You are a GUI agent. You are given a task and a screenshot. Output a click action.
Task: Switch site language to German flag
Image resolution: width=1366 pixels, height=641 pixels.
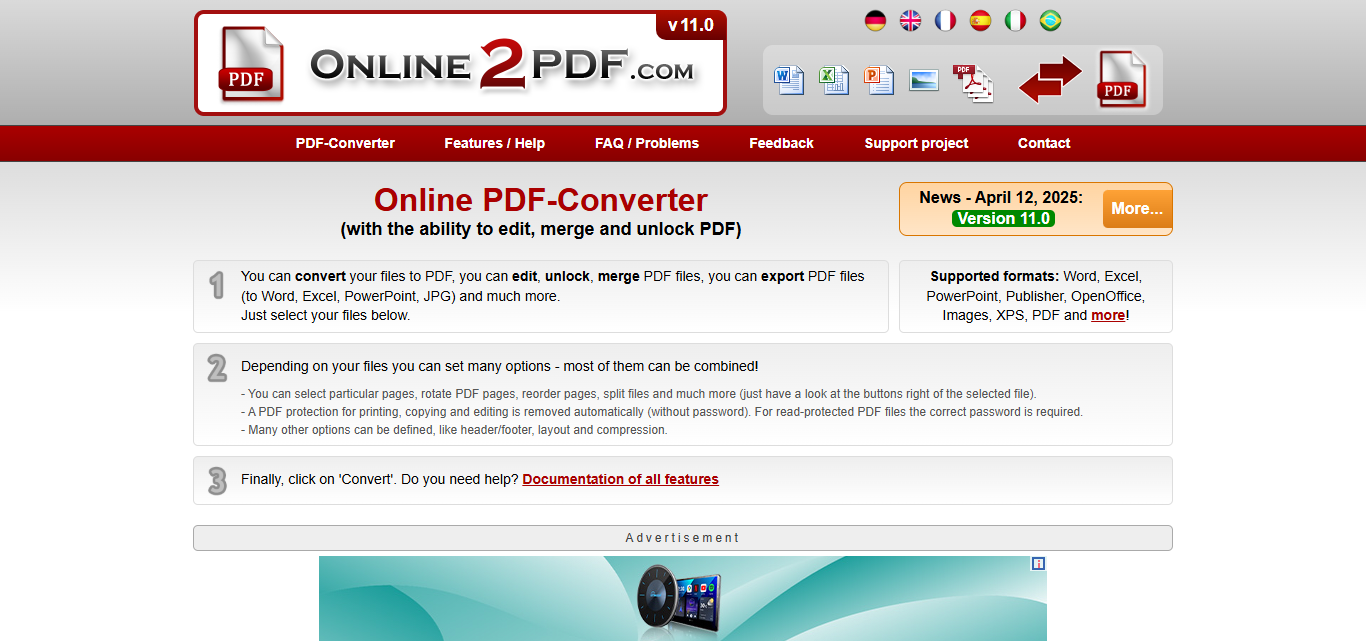875,20
